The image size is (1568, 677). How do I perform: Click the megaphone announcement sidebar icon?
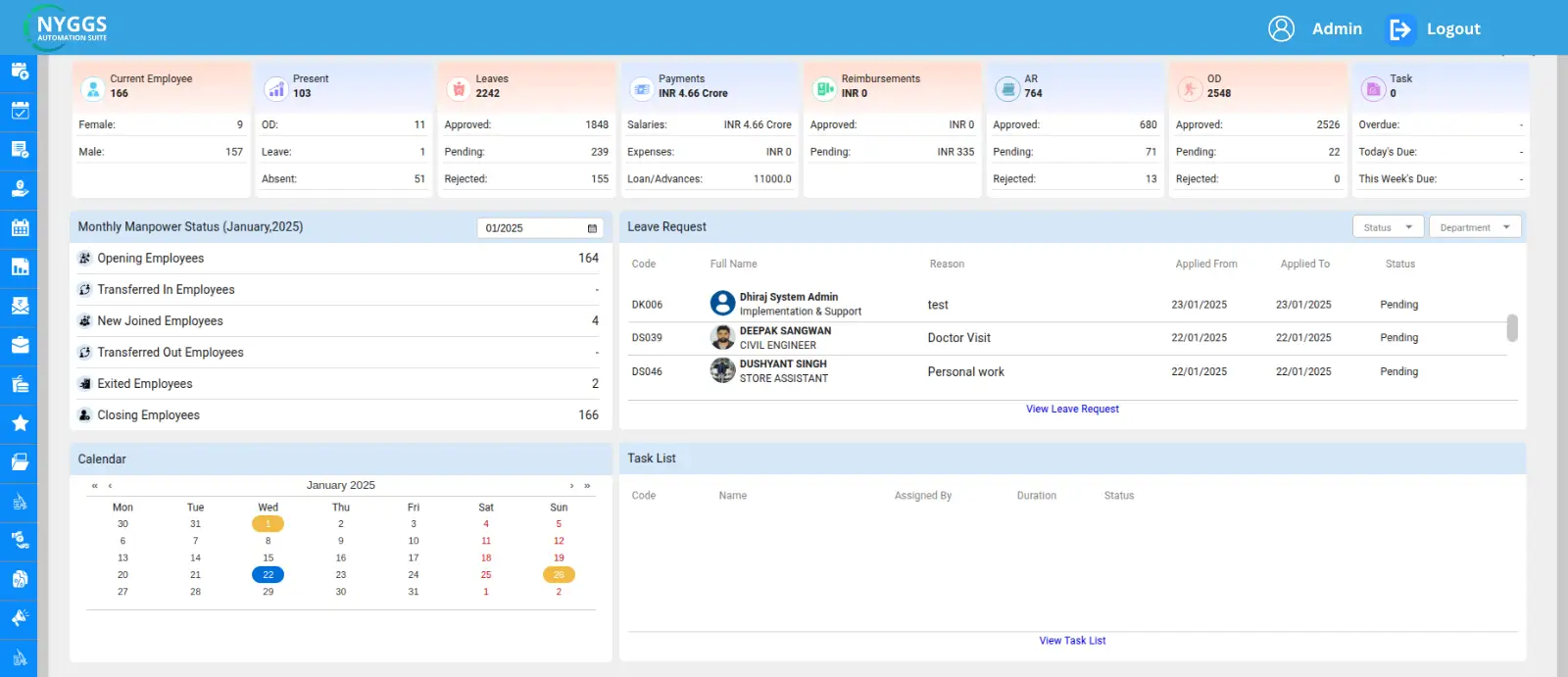[x=20, y=618]
